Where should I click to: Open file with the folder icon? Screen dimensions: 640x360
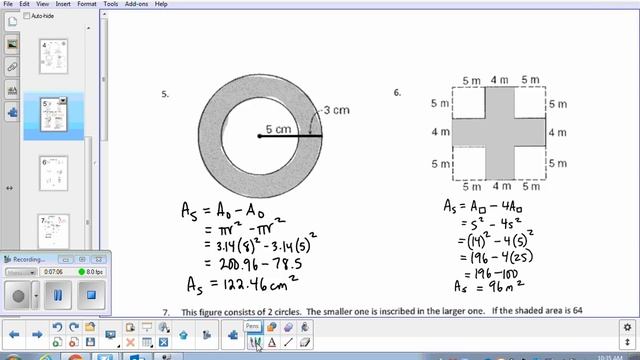[x=90, y=327]
